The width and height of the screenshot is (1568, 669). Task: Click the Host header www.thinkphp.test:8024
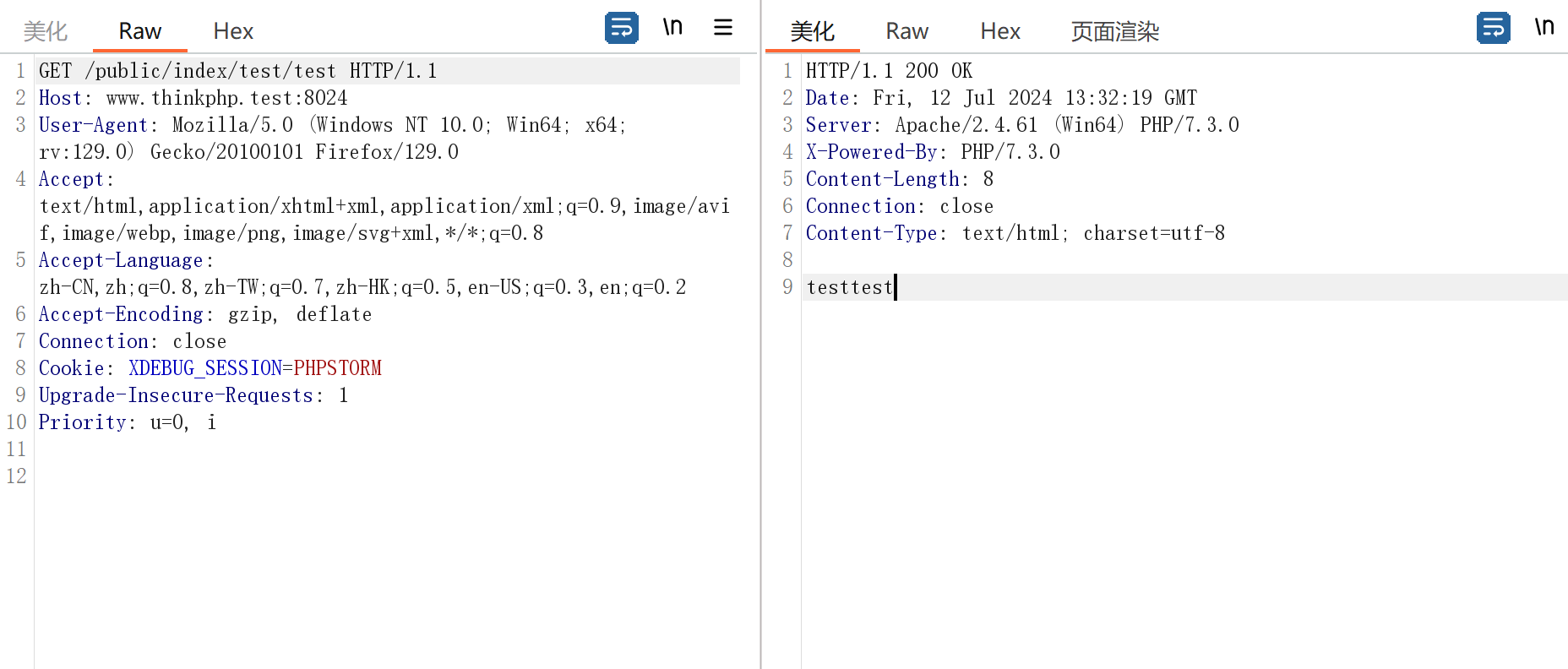coord(193,98)
